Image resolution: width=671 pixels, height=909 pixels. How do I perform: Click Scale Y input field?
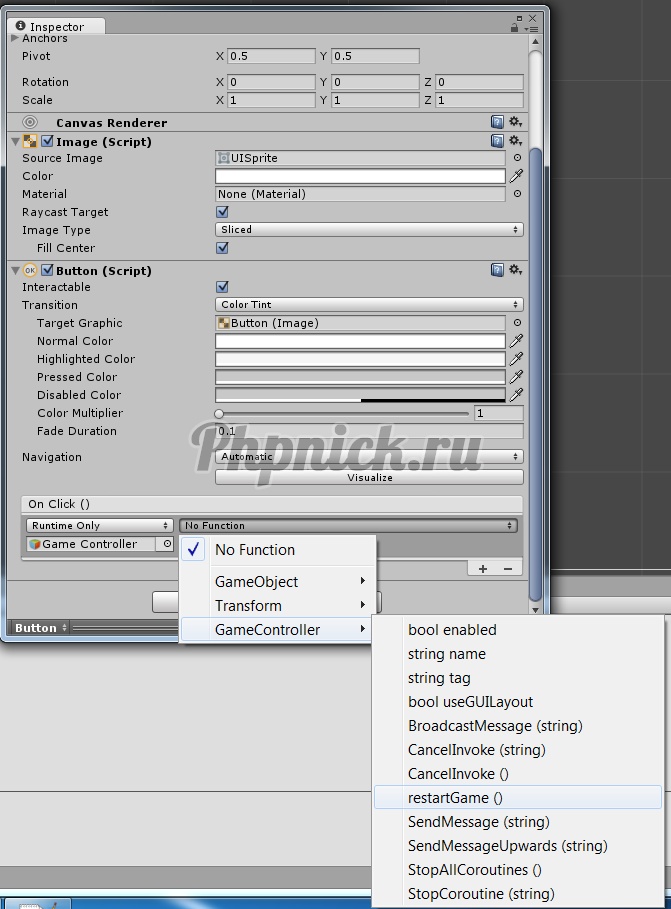[x=375, y=100]
